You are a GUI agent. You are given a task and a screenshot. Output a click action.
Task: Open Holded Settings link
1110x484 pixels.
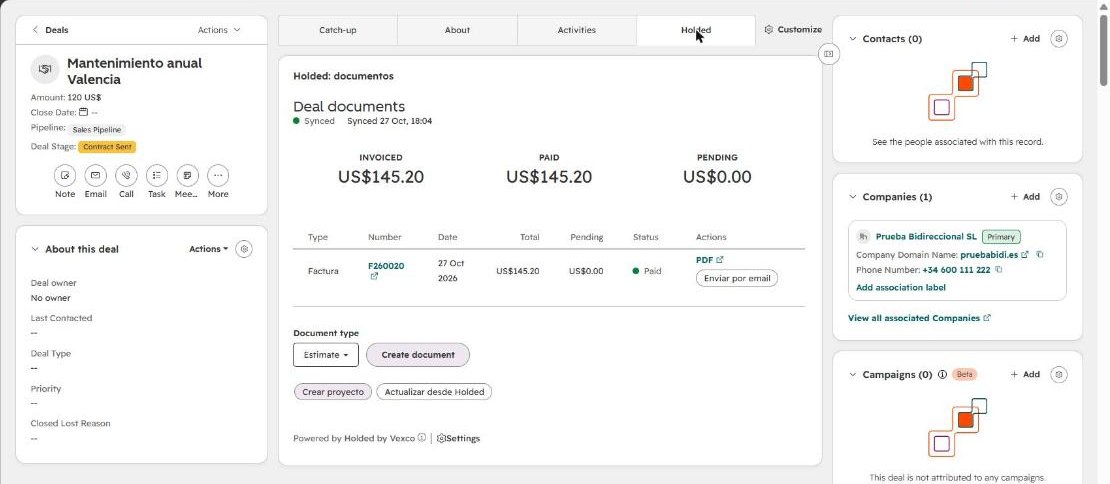coord(458,438)
